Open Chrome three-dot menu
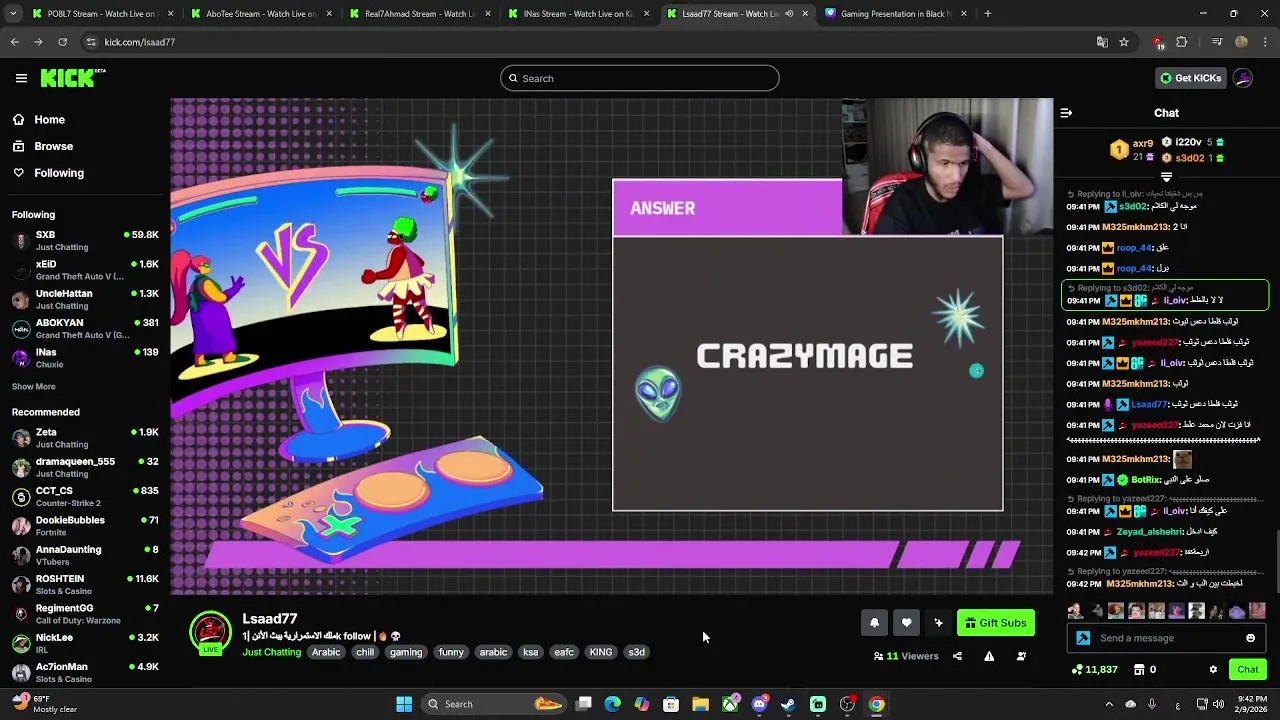The image size is (1280, 720). pos(1266,42)
